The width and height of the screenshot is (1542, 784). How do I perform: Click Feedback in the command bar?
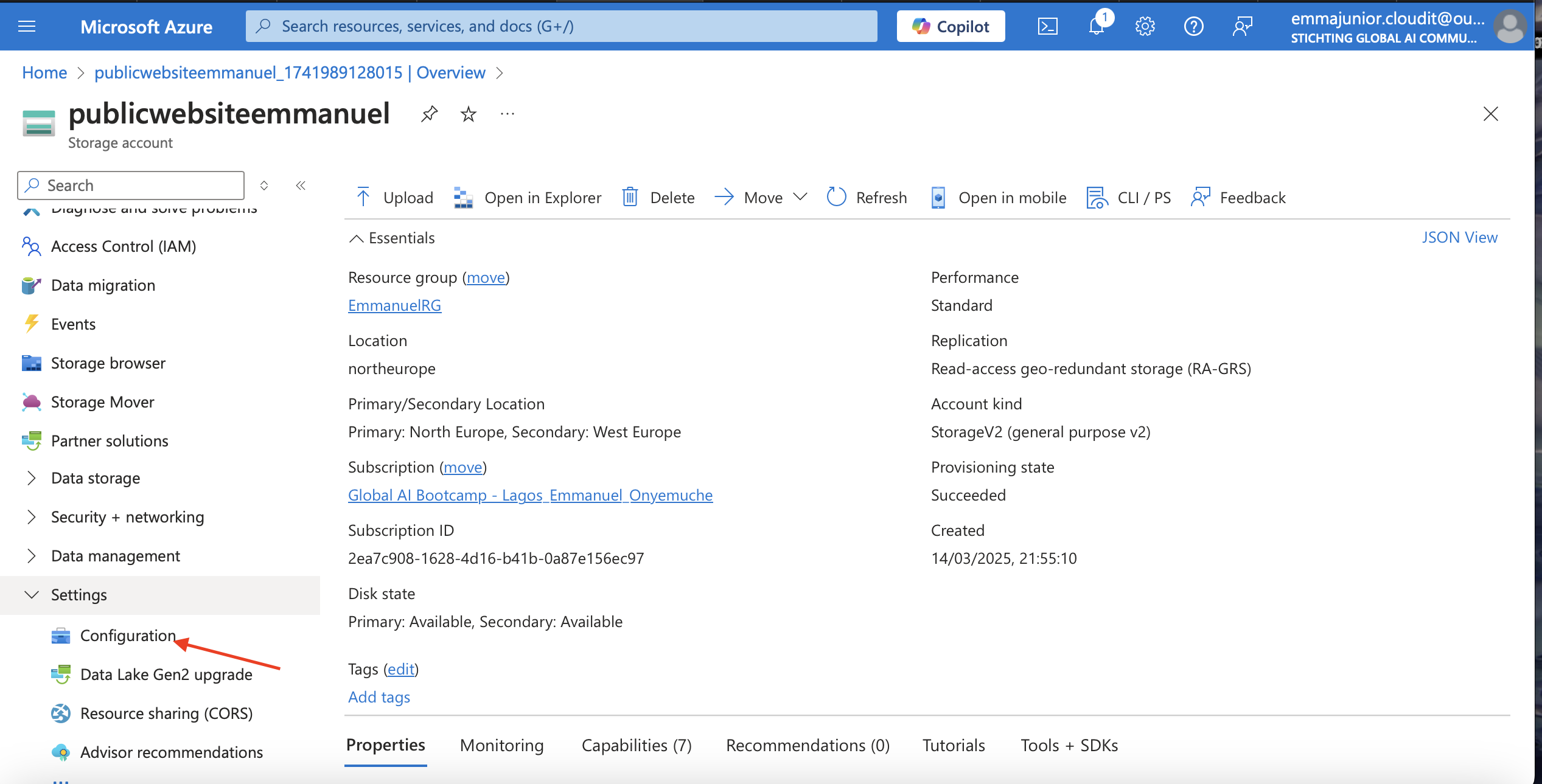pos(1238,198)
